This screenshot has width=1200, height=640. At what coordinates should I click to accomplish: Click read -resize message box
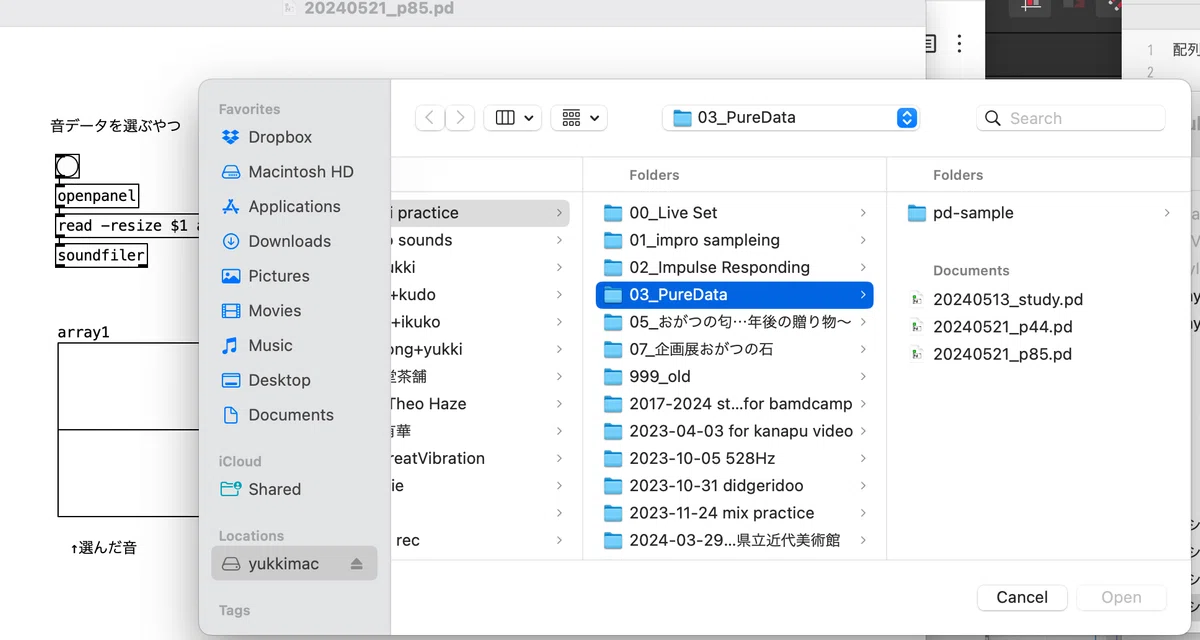[127, 226]
